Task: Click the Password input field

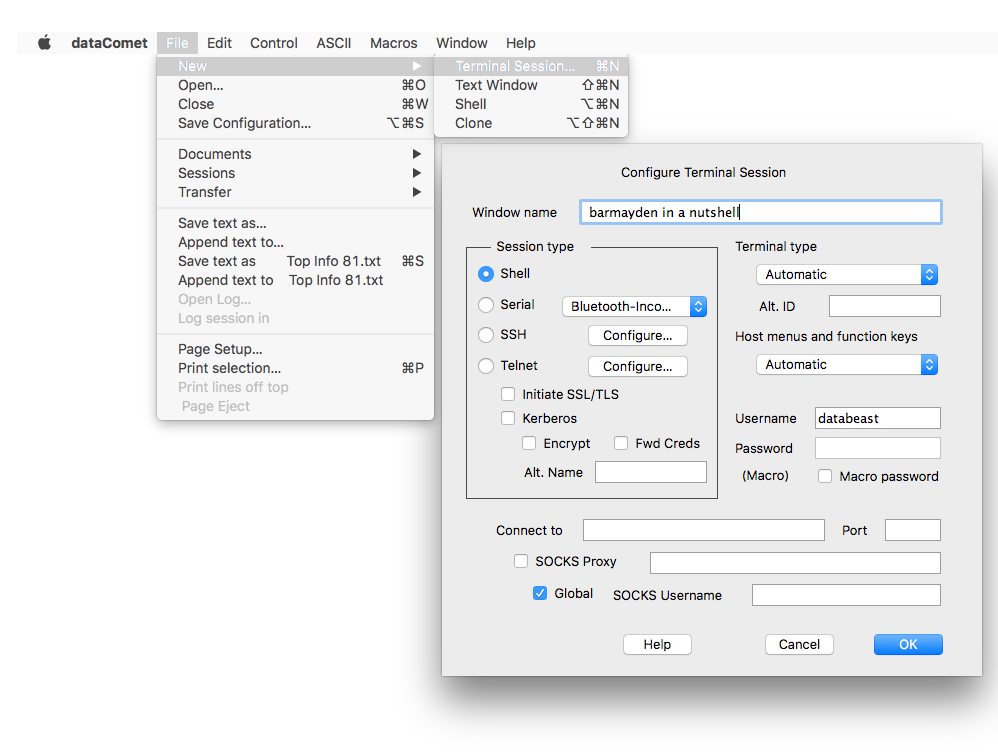Action: pyautogui.click(x=878, y=448)
